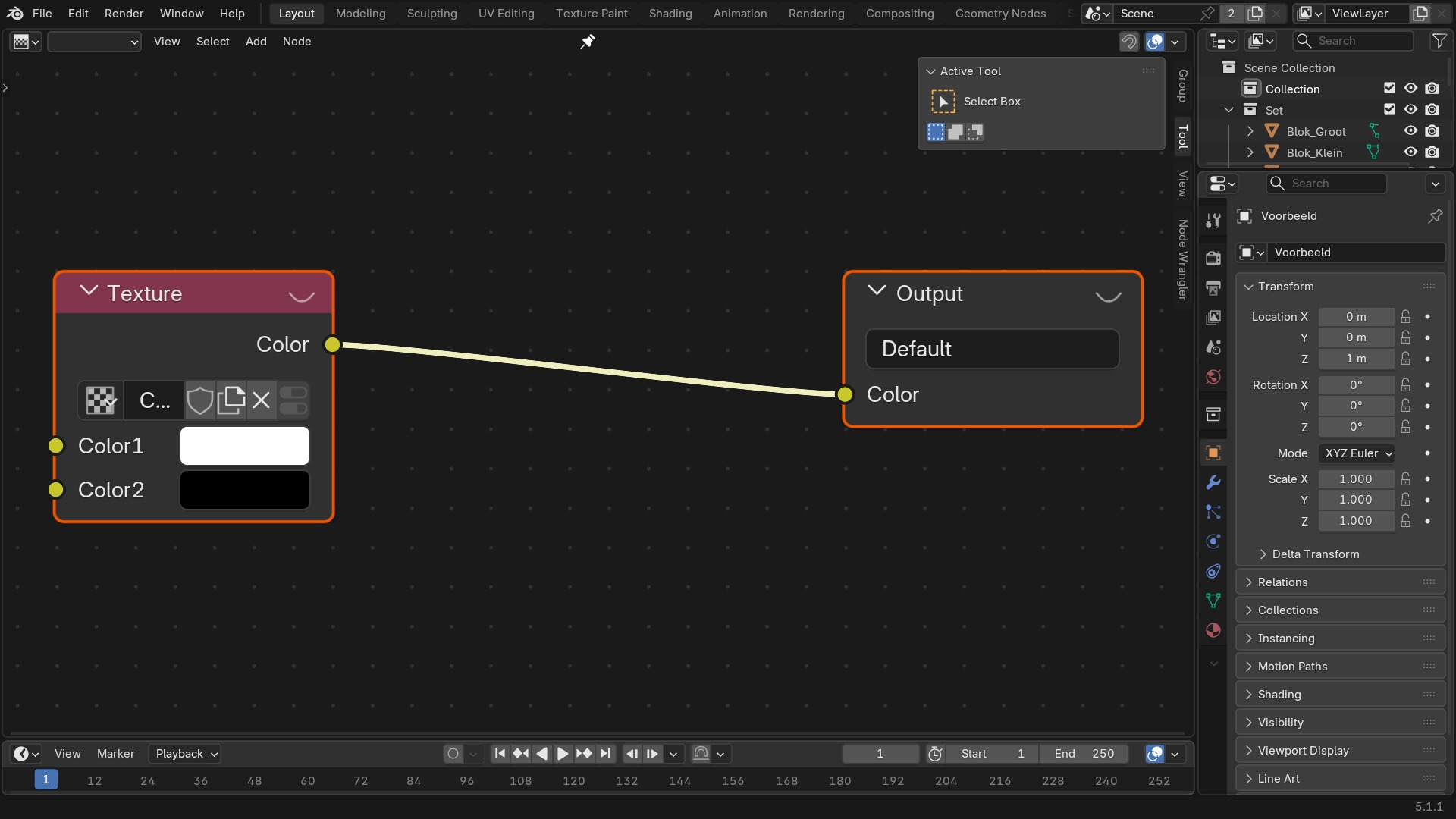Switch to the Node Wrangler sidebar tab
1456x819 pixels.
coord(1182,259)
